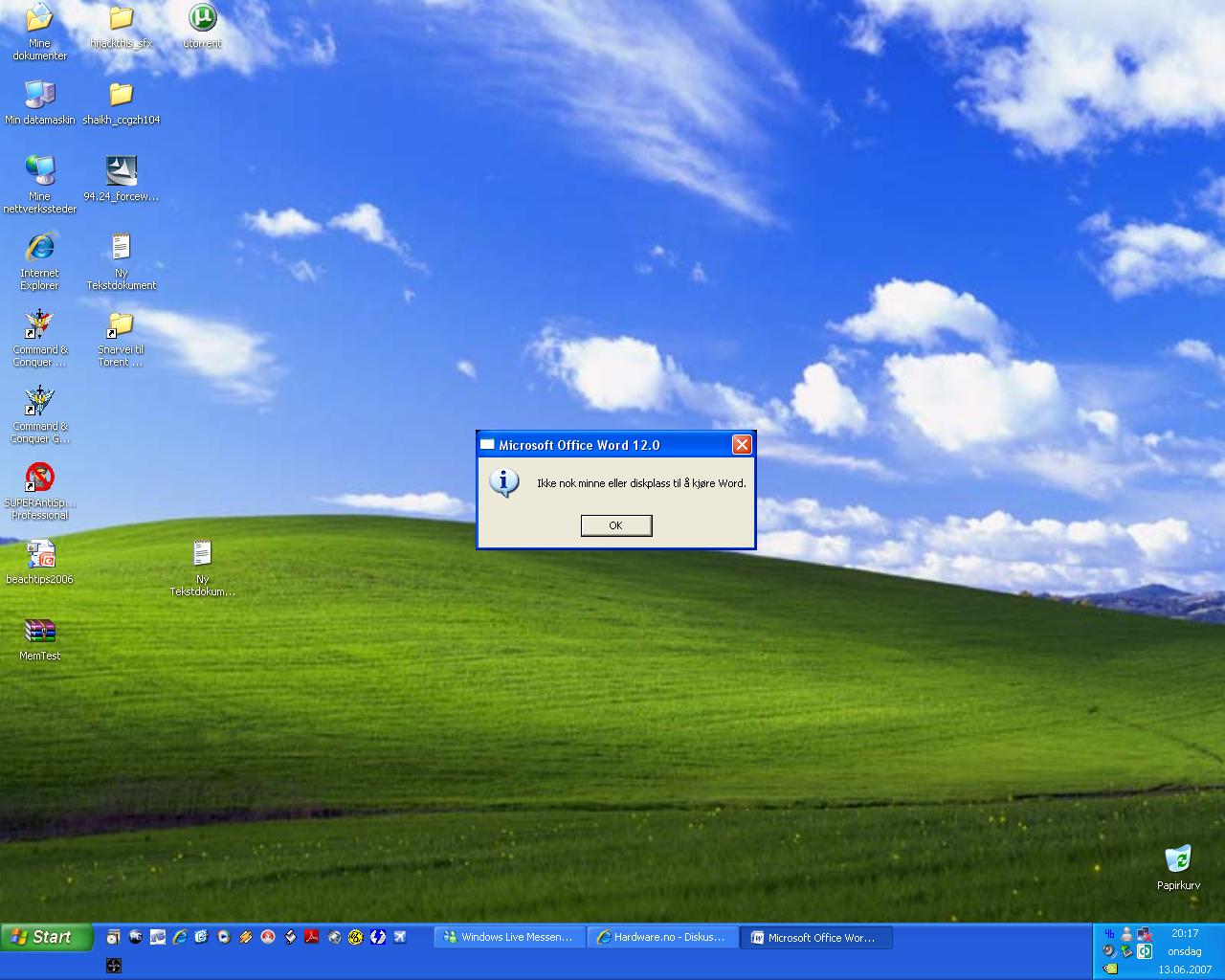The image size is (1225, 980).
Task: Select the Papirkurv recycle bin
Action: pyautogui.click(x=1178, y=867)
